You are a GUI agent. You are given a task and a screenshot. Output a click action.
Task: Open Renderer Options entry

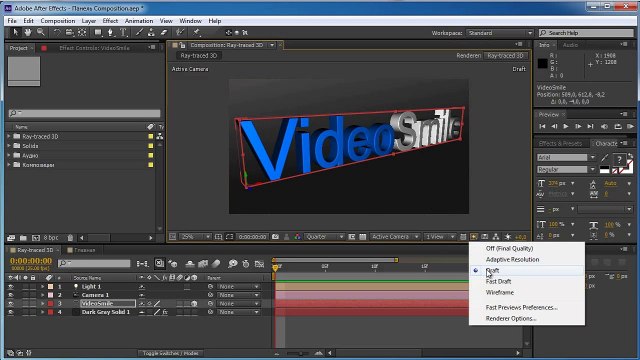511,319
